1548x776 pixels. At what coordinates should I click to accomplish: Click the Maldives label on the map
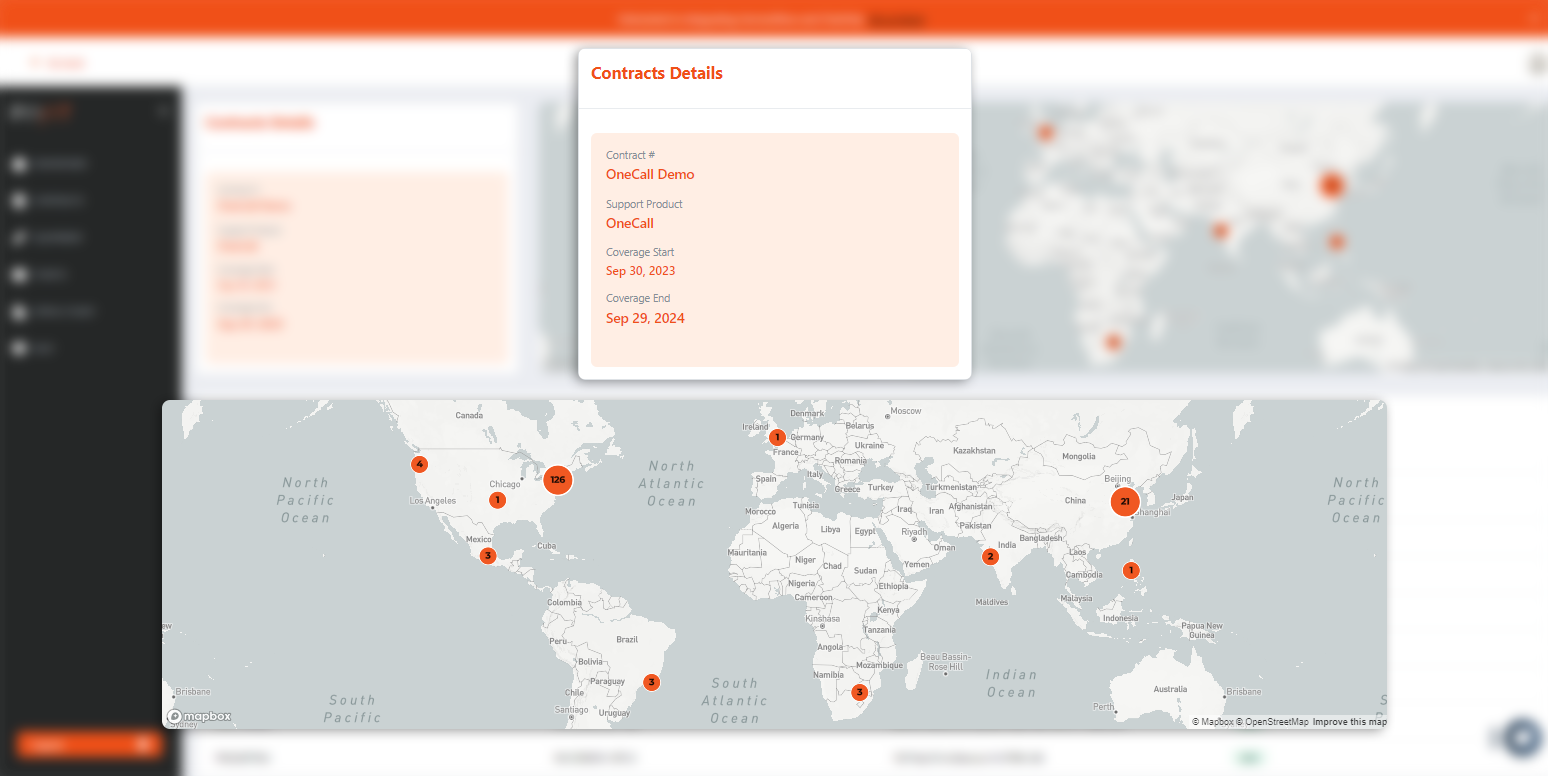pyautogui.click(x=992, y=602)
